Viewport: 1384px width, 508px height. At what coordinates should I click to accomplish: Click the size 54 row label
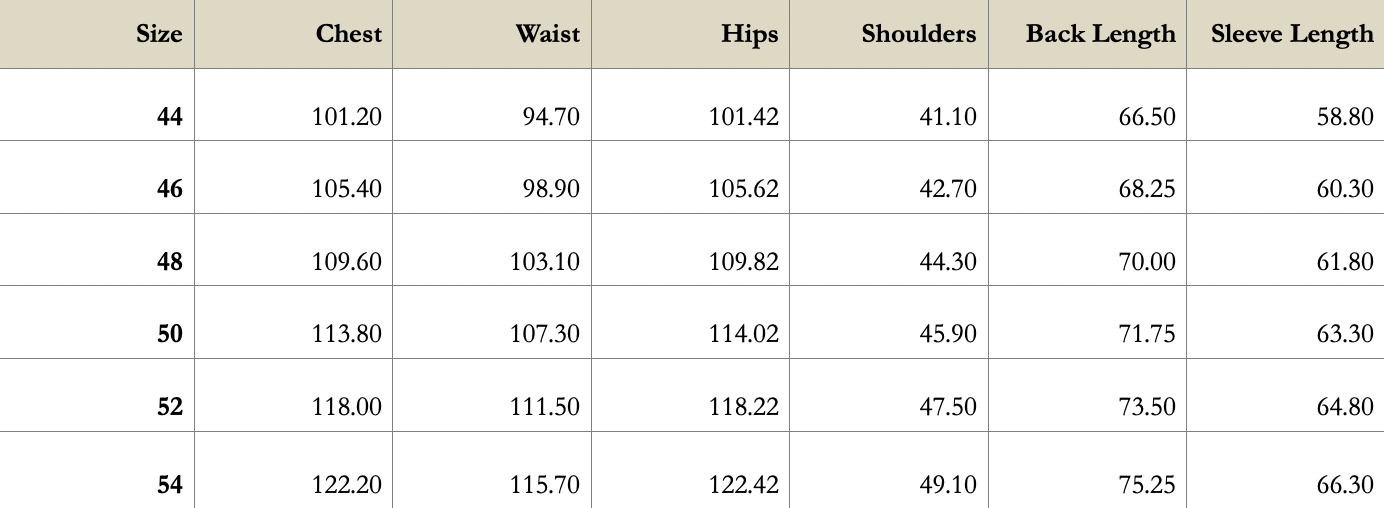coord(170,485)
